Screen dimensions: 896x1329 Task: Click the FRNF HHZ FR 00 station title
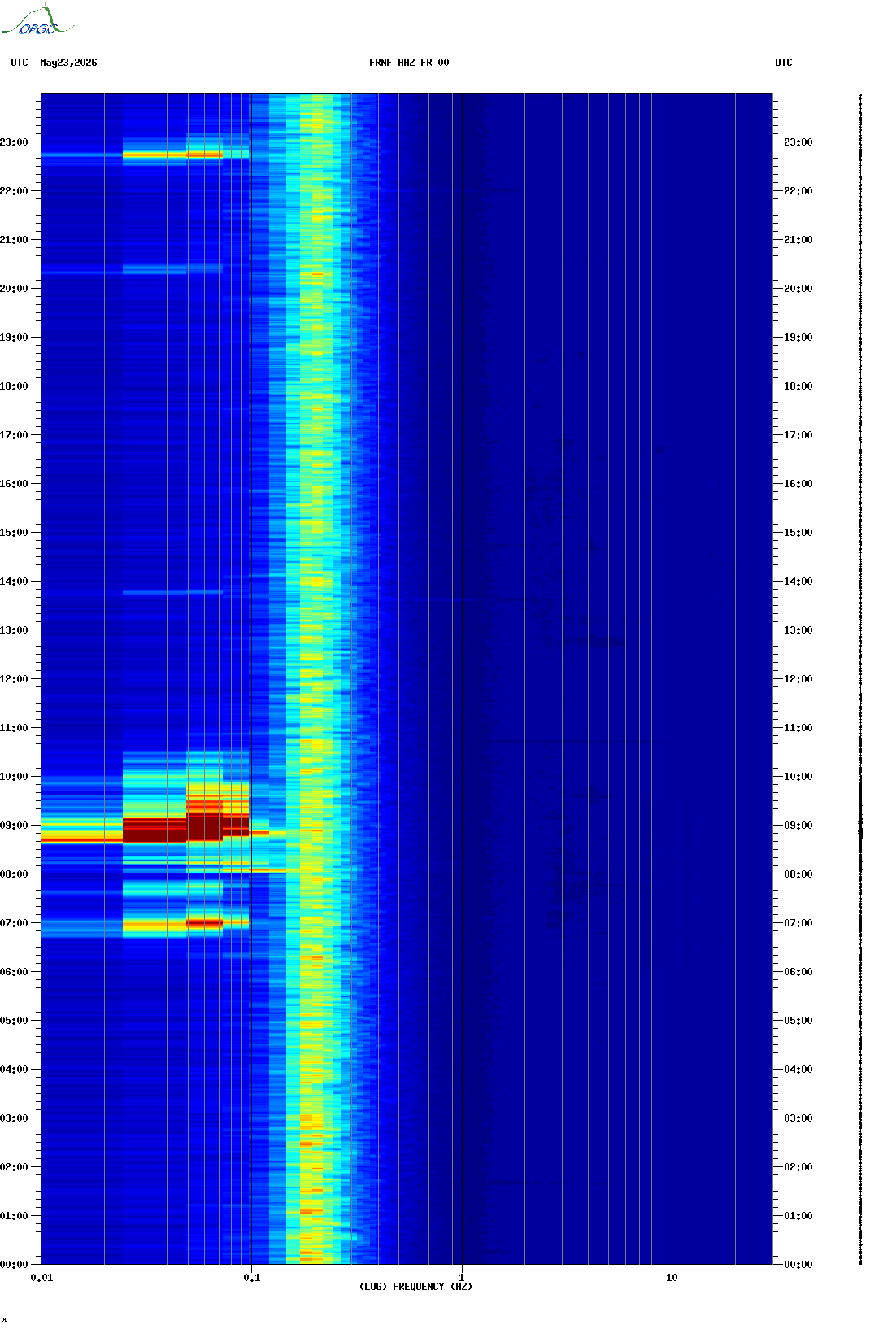pos(409,63)
